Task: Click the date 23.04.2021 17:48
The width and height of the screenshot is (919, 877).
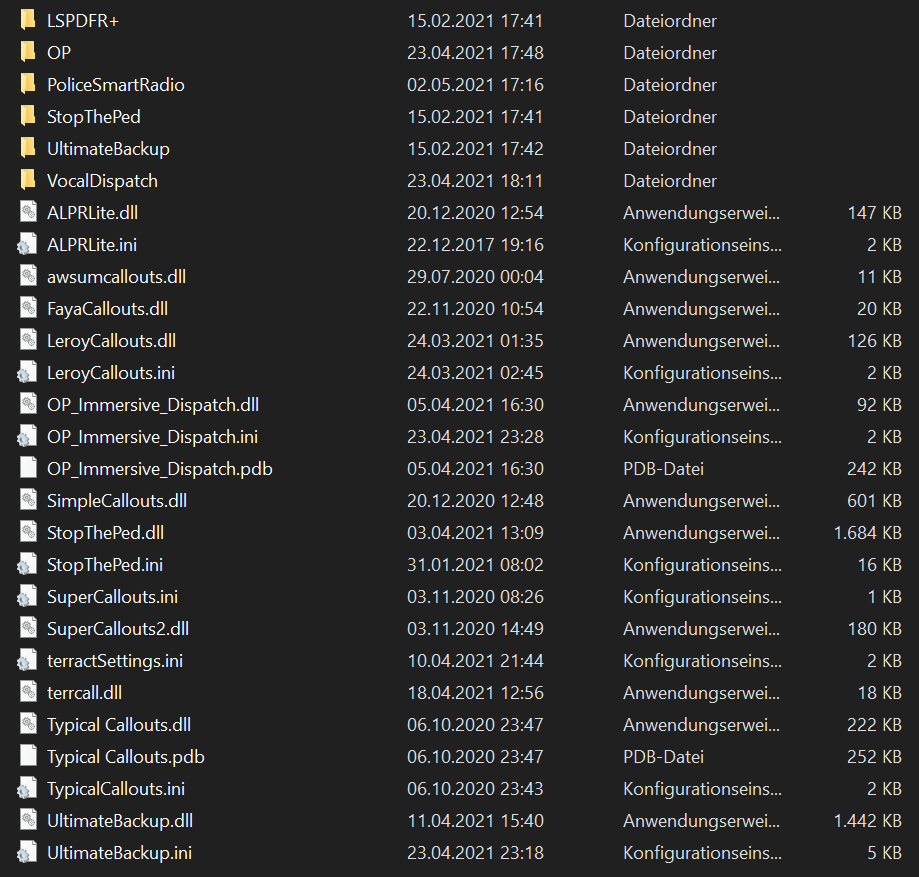Action: [475, 52]
